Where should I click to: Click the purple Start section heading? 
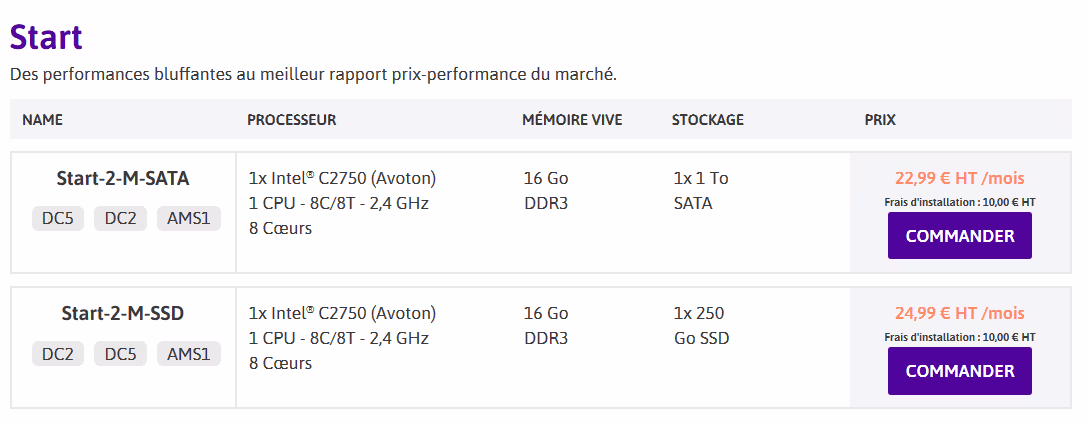46,38
